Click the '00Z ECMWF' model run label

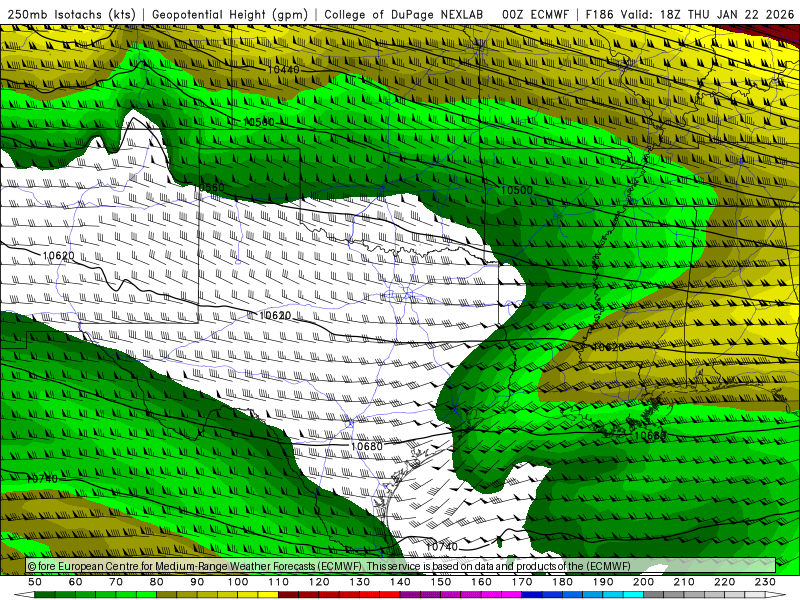click(535, 14)
